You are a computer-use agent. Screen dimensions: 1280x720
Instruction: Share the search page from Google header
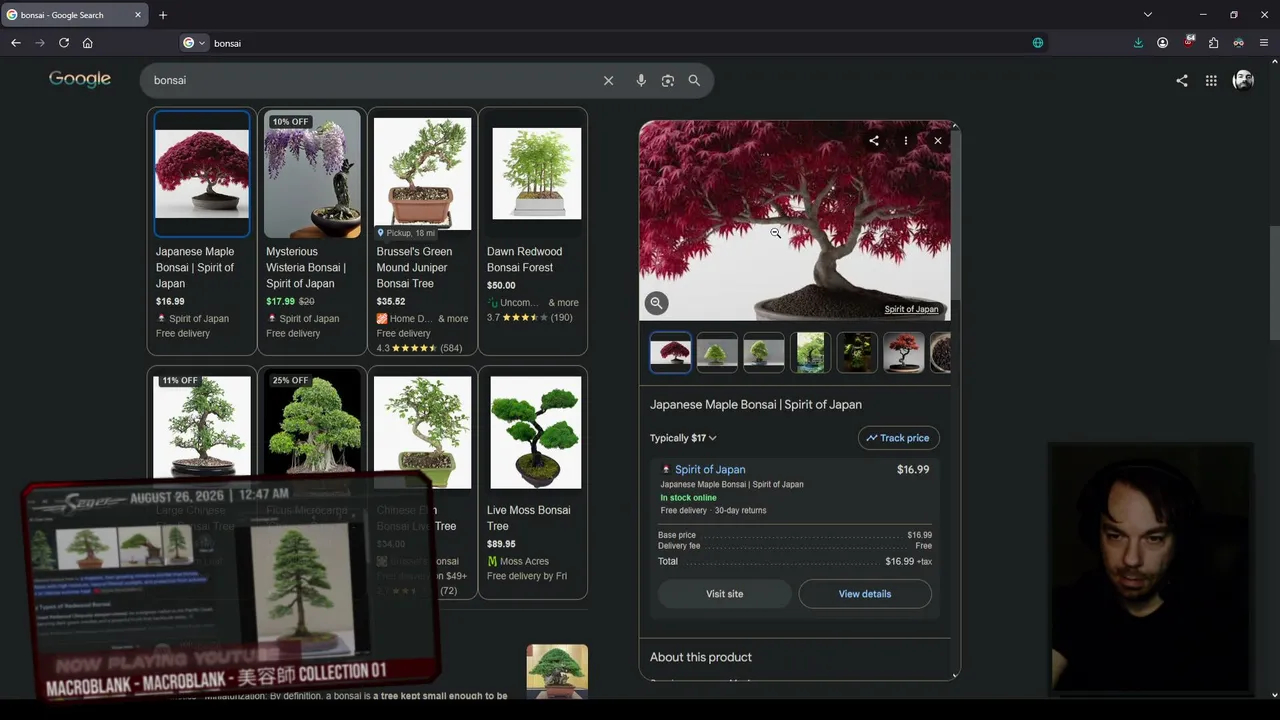(1182, 81)
